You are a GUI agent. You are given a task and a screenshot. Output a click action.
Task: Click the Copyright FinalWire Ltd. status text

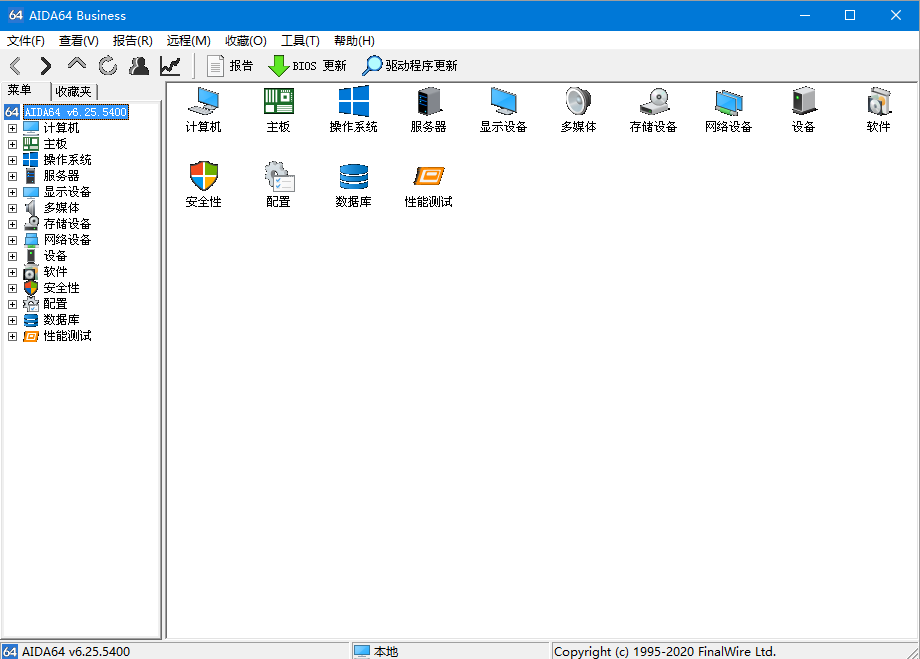tap(665, 651)
